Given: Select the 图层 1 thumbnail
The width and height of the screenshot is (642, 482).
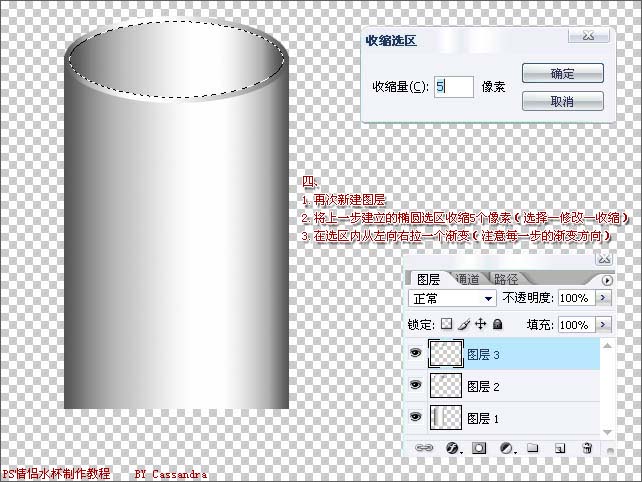Looking at the screenshot, I should point(446,417).
